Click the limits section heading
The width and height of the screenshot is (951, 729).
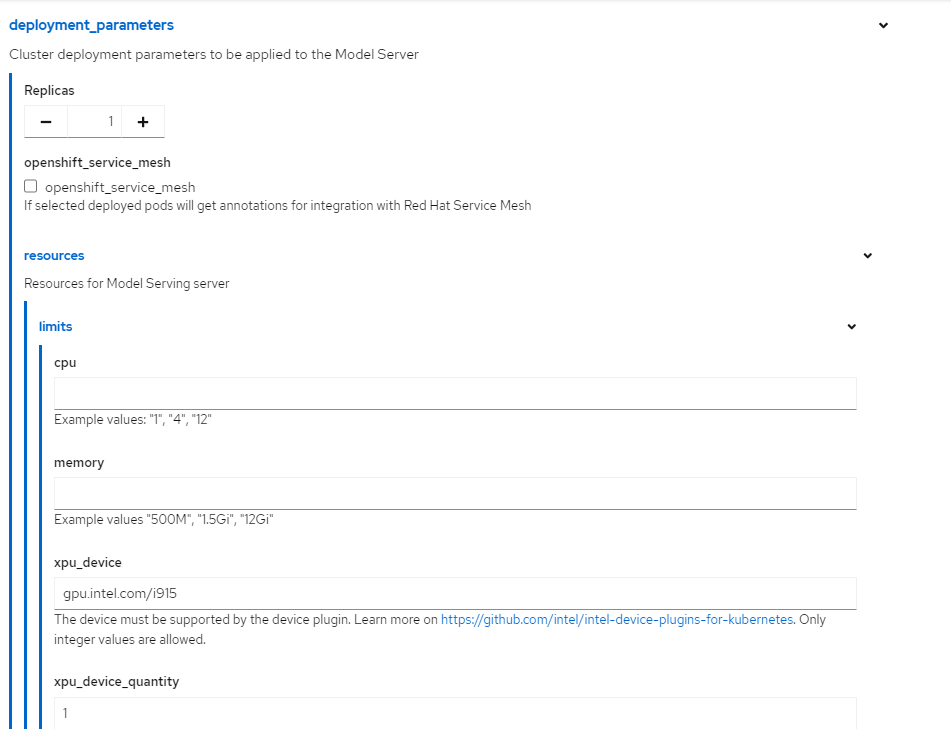[x=55, y=327]
